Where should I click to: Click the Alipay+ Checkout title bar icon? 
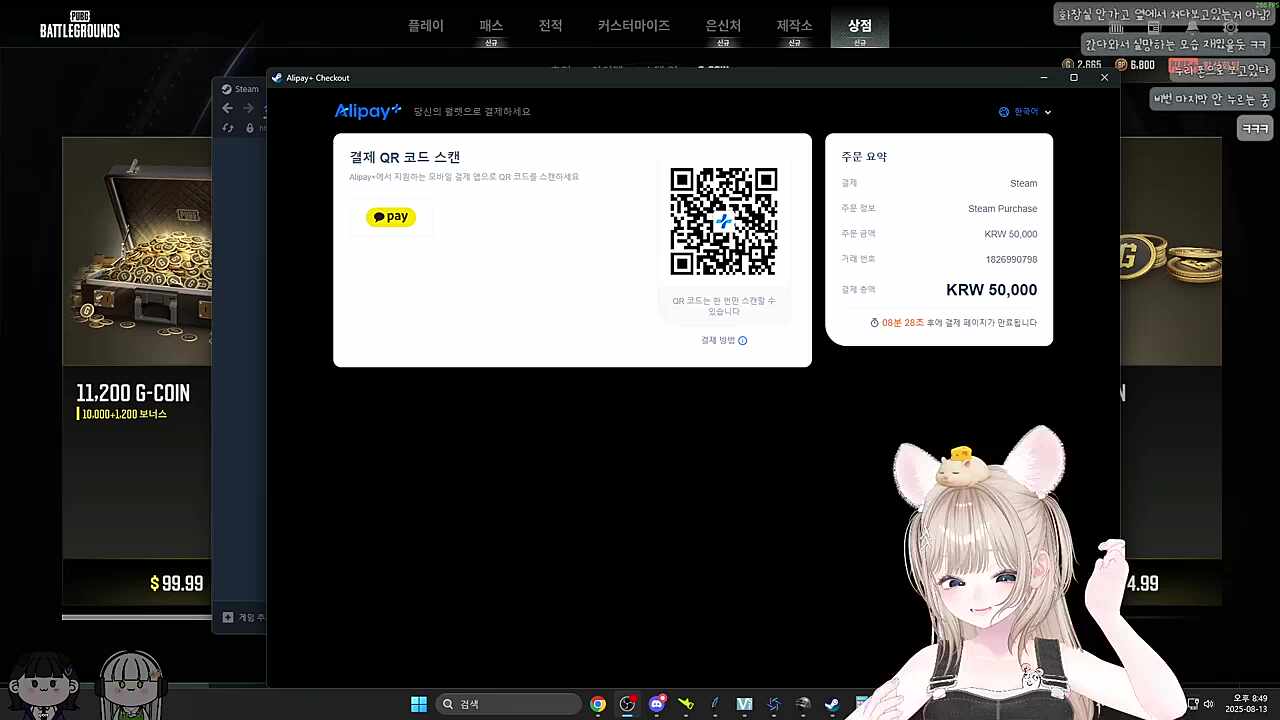tap(277, 78)
